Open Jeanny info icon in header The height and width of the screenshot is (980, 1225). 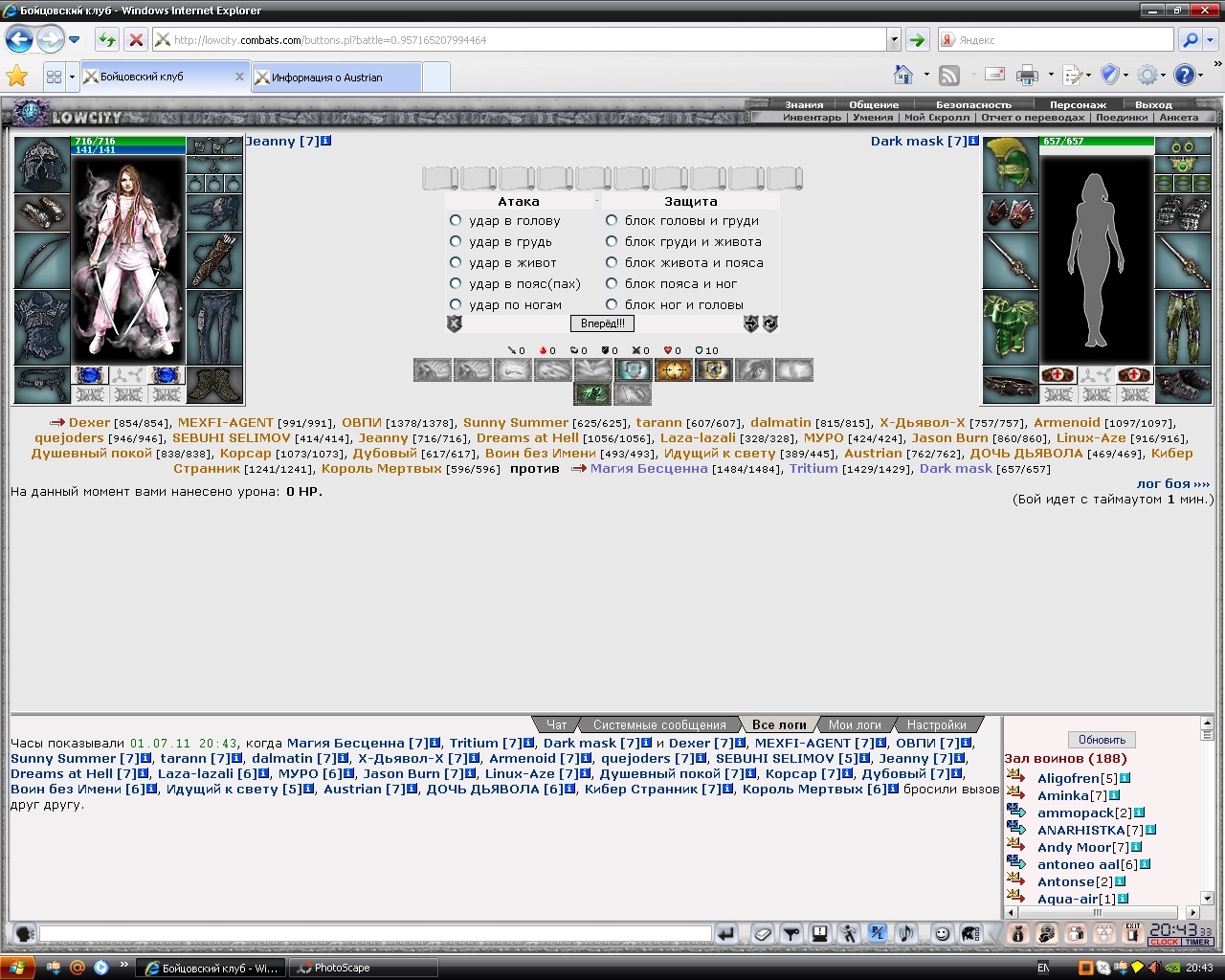pyautogui.click(x=325, y=141)
